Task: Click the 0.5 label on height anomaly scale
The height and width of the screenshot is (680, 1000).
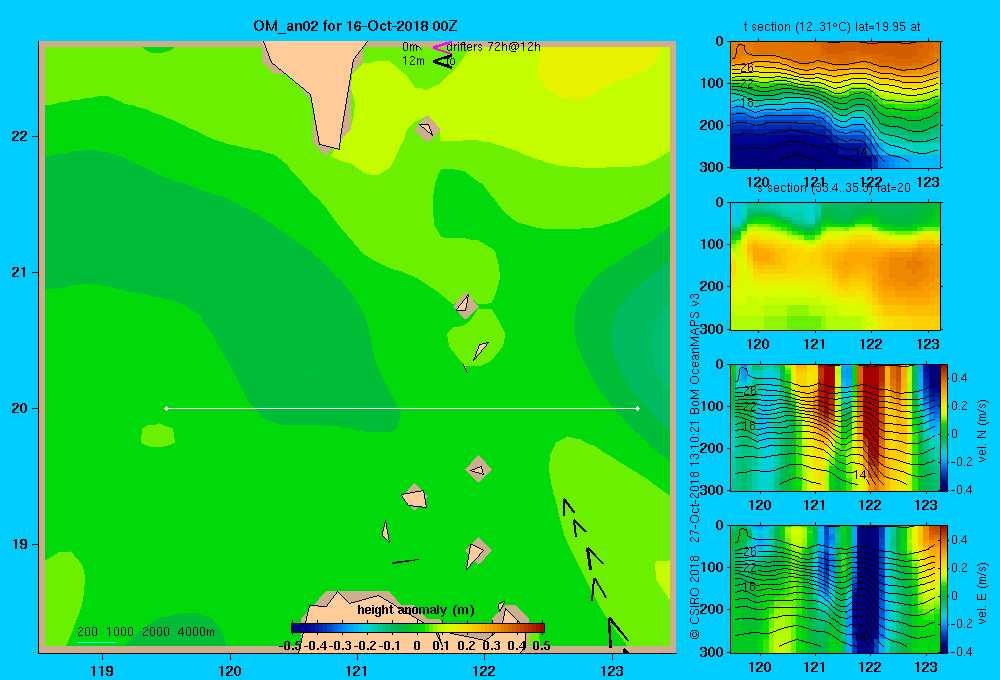Action: [x=541, y=646]
